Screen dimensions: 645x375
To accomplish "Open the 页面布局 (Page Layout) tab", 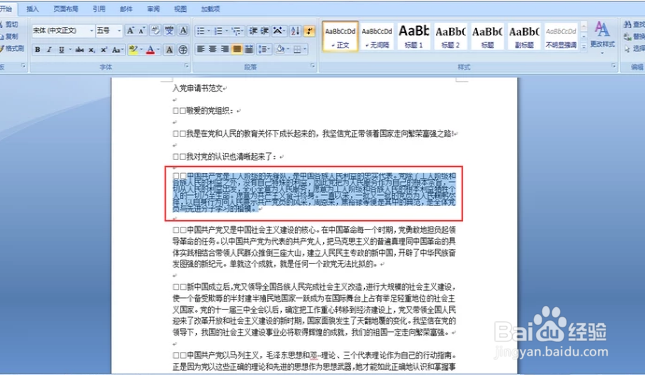I will 65,9.
